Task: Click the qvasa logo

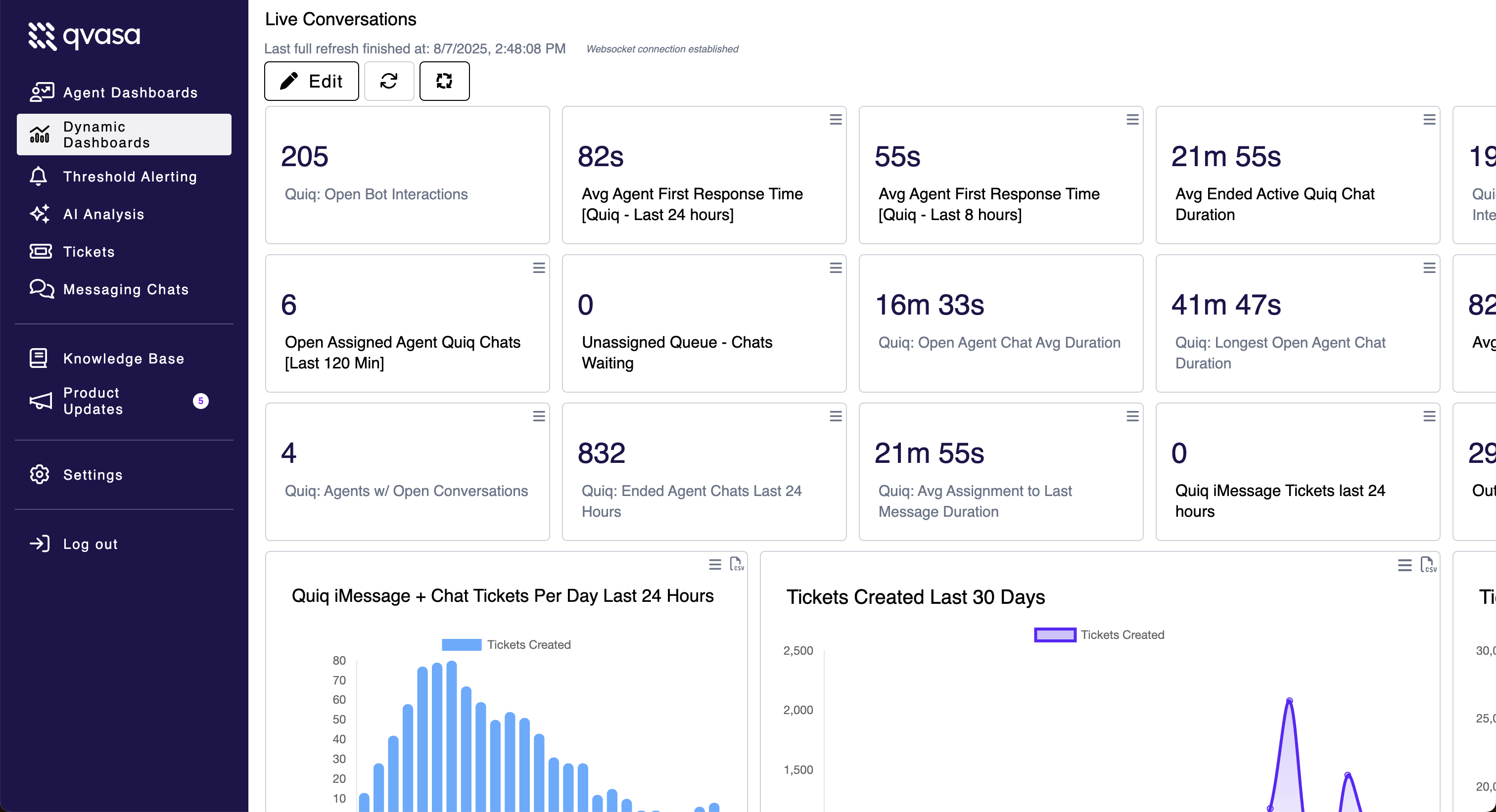Action: coord(84,36)
